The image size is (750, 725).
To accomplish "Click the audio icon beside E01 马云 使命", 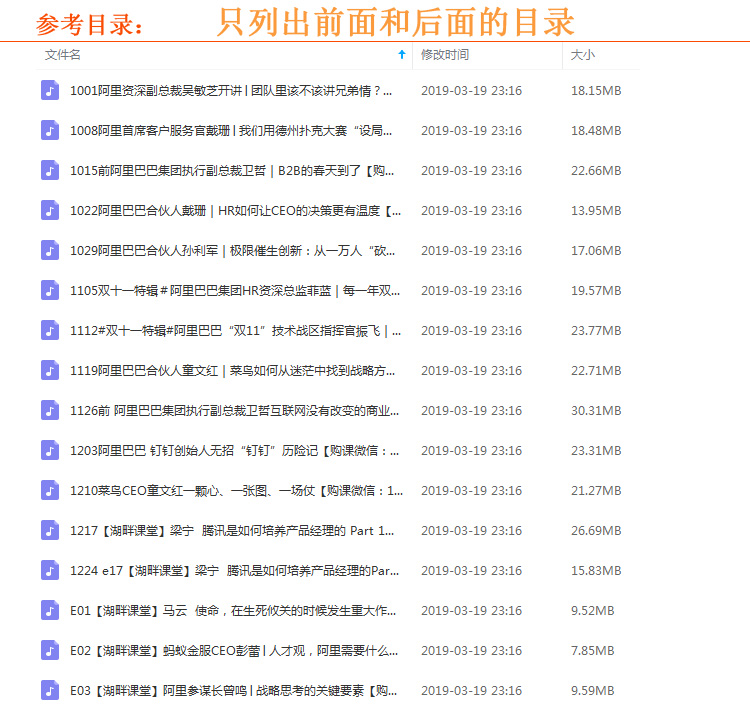I will (50, 610).
